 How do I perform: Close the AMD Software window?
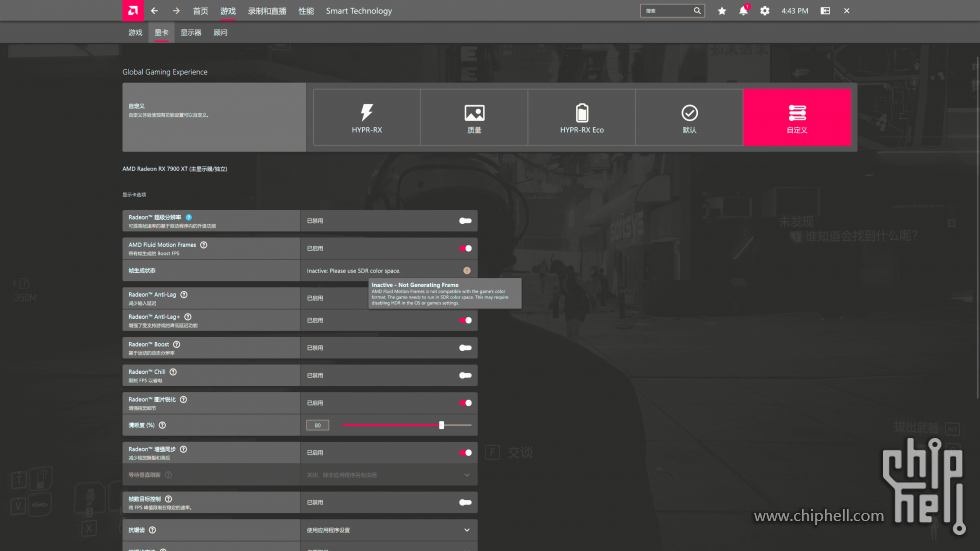[x=846, y=11]
